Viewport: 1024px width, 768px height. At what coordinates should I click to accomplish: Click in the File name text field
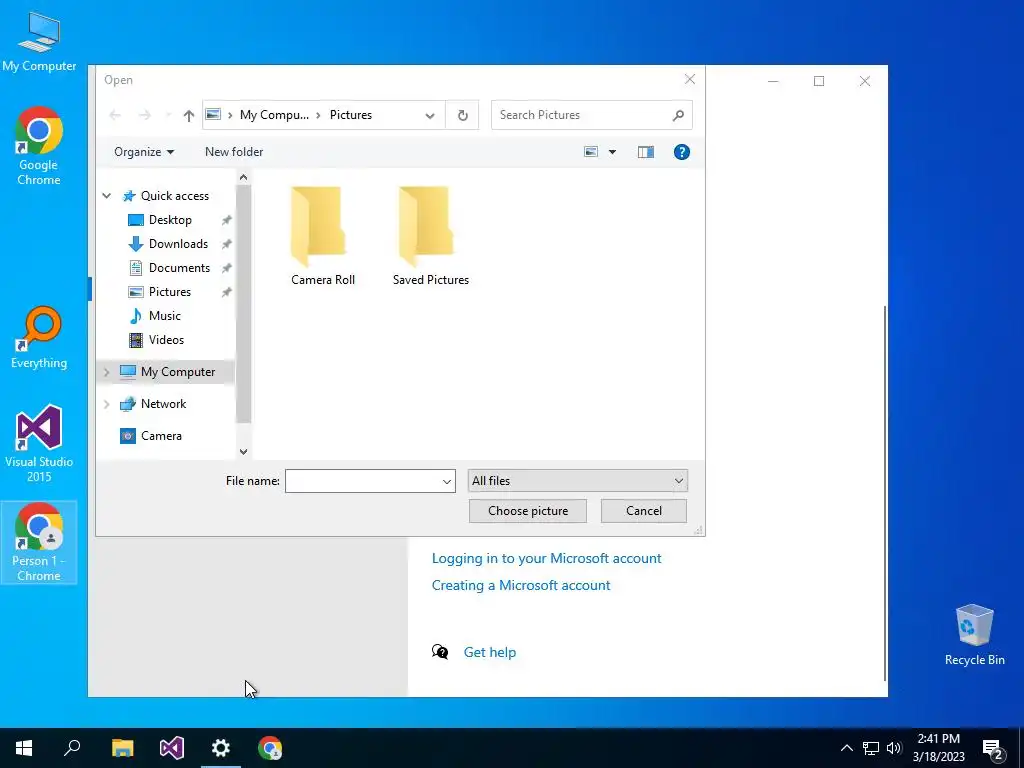click(362, 481)
